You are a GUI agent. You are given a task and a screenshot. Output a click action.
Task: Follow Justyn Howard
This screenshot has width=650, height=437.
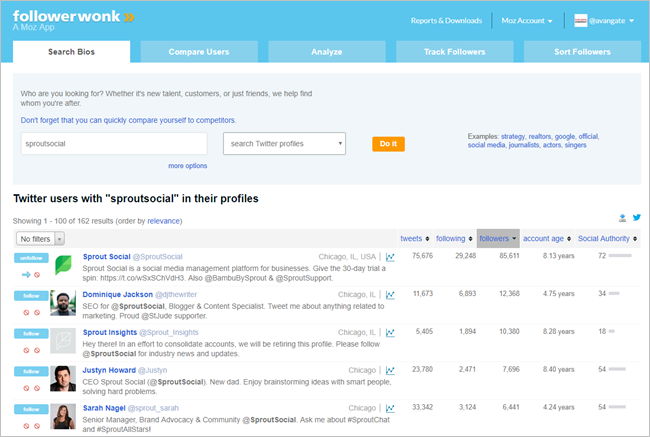point(31,371)
